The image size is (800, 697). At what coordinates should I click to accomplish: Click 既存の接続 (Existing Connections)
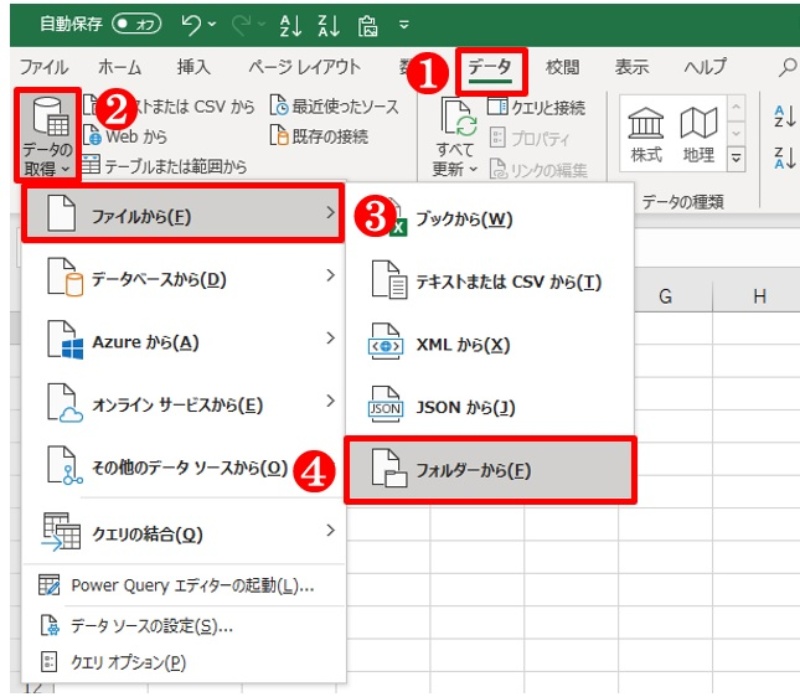coord(319,136)
